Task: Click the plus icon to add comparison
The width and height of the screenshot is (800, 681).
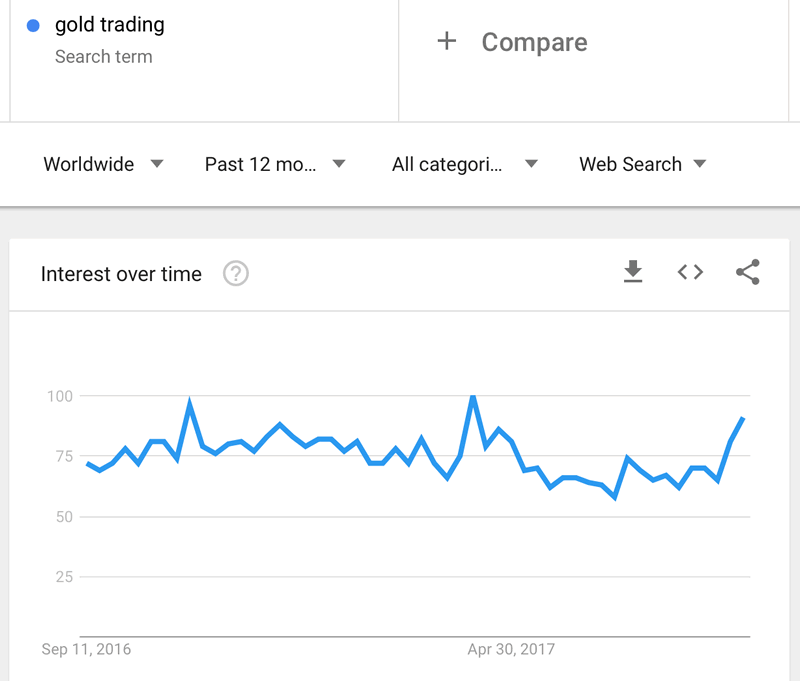Action: 446,42
